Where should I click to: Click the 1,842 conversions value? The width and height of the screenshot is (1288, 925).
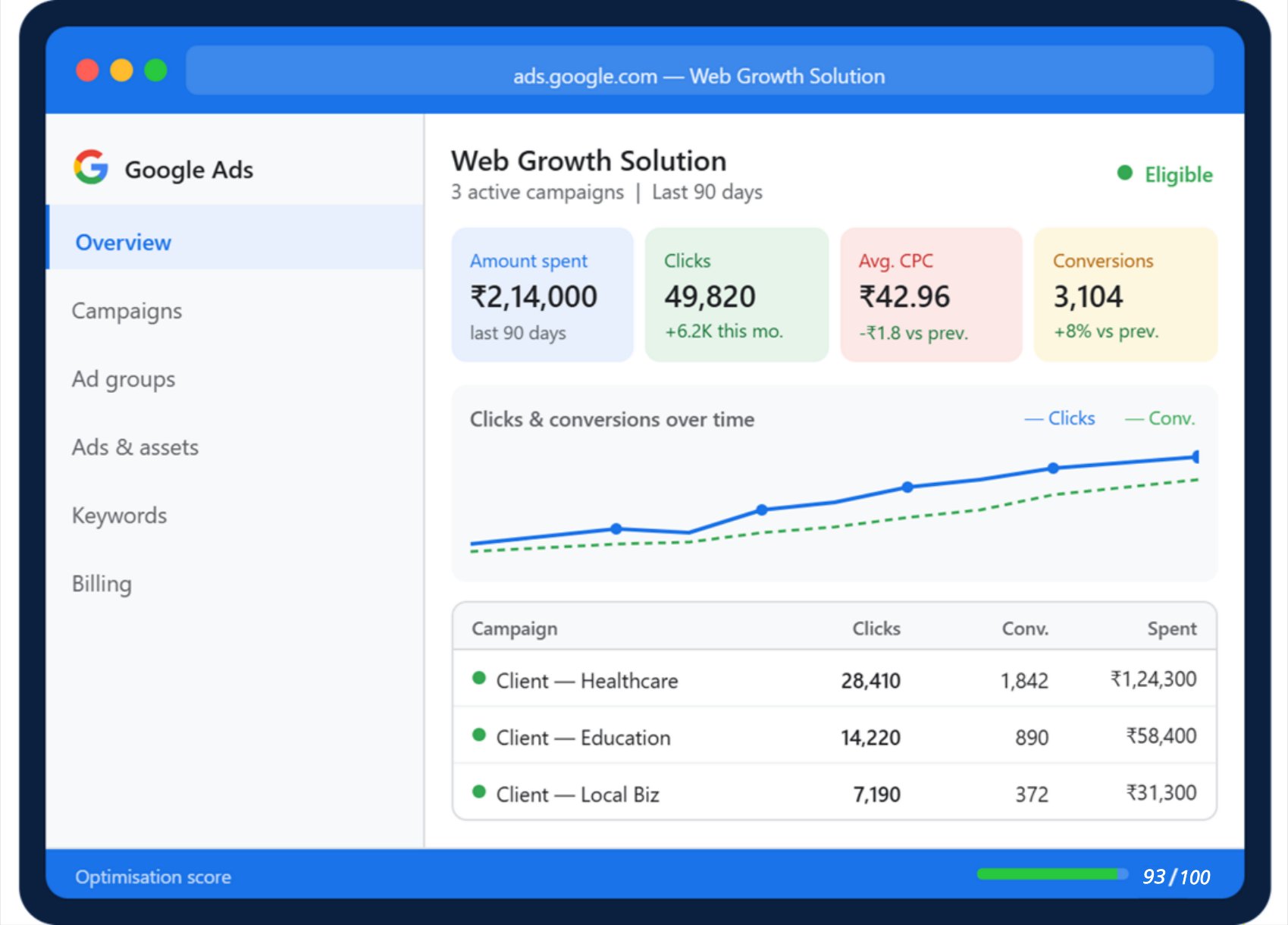pos(1025,681)
